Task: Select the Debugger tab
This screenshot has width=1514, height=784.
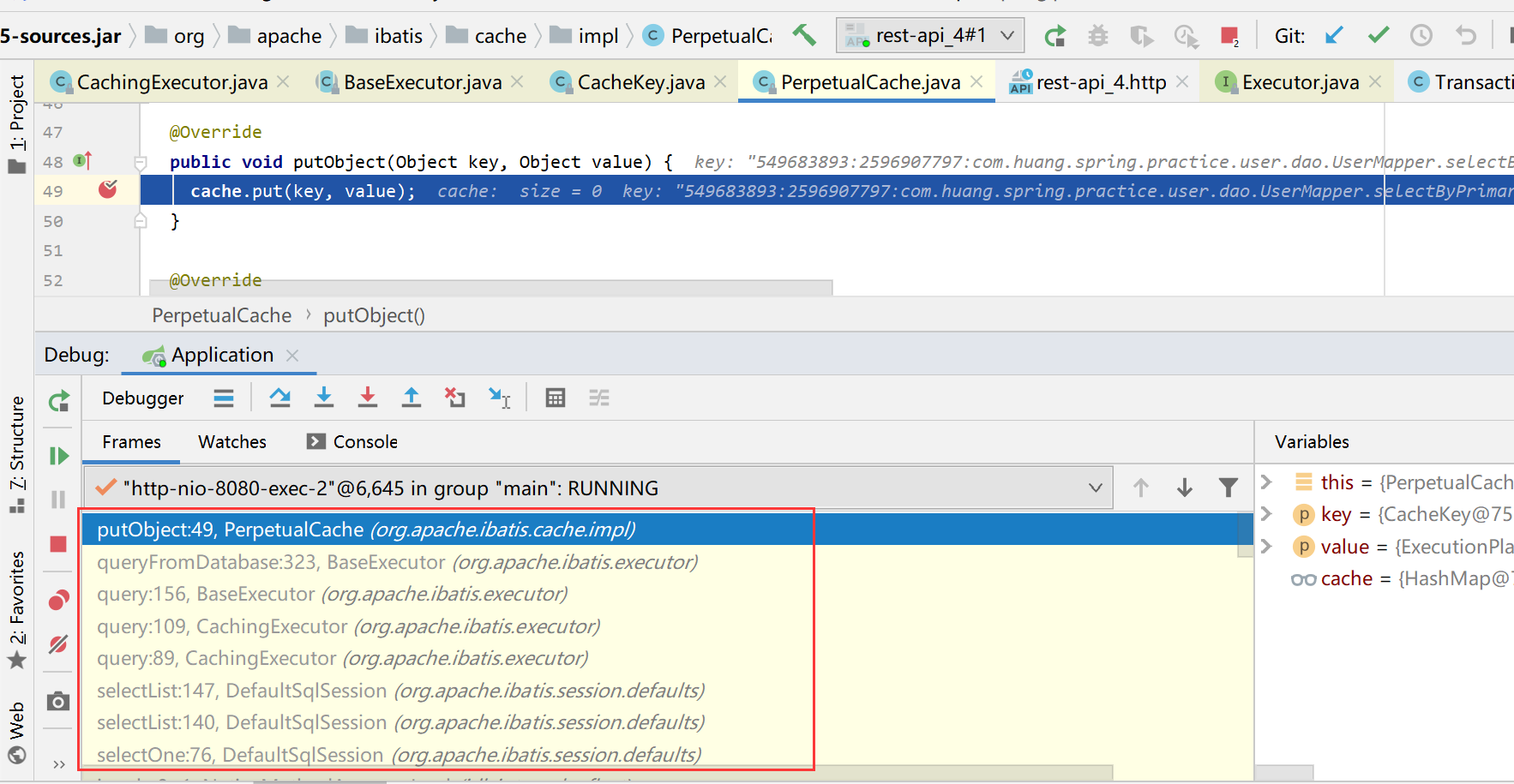Action: click(142, 398)
